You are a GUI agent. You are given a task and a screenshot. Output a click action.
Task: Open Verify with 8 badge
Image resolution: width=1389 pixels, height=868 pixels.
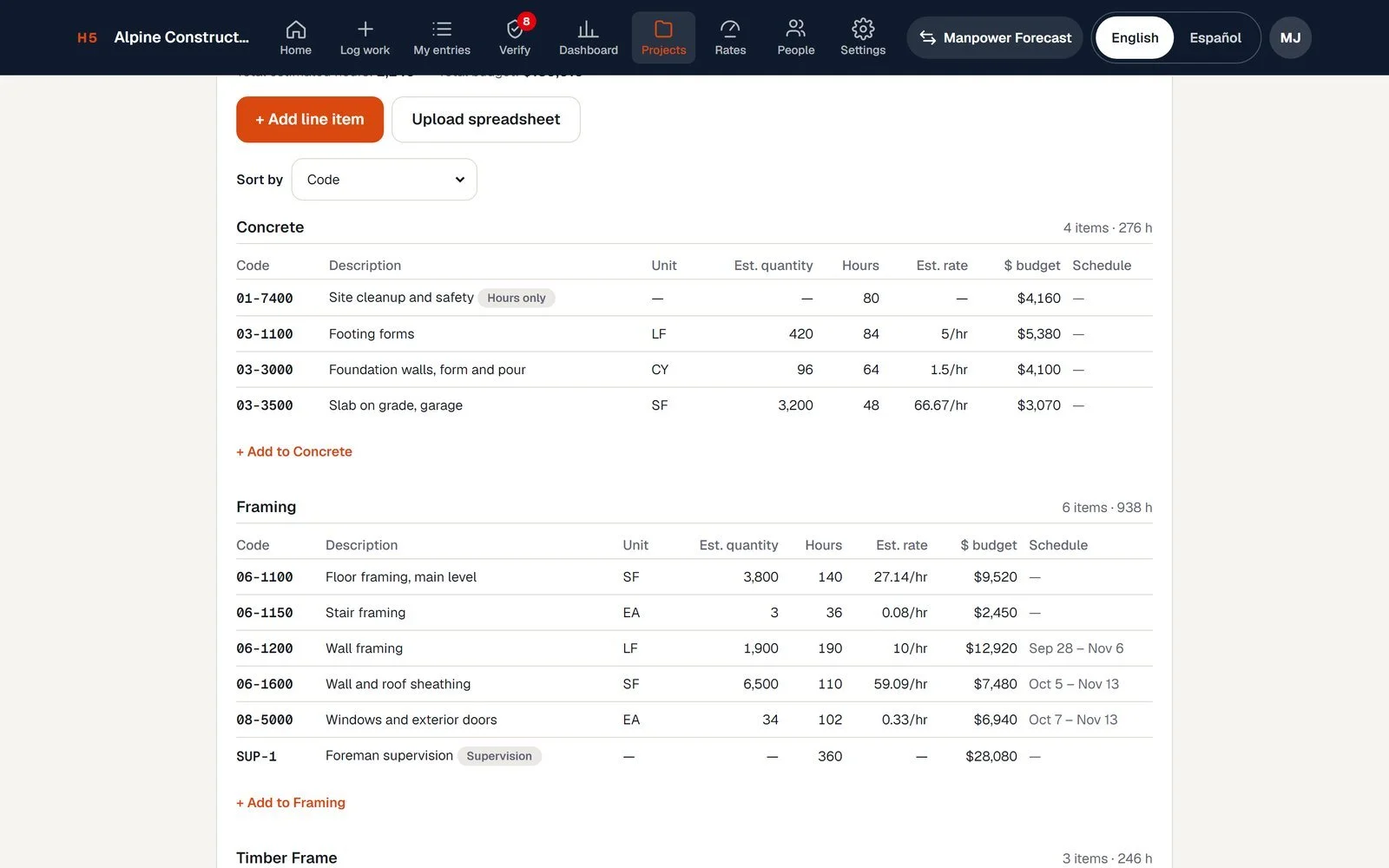pos(515,37)
